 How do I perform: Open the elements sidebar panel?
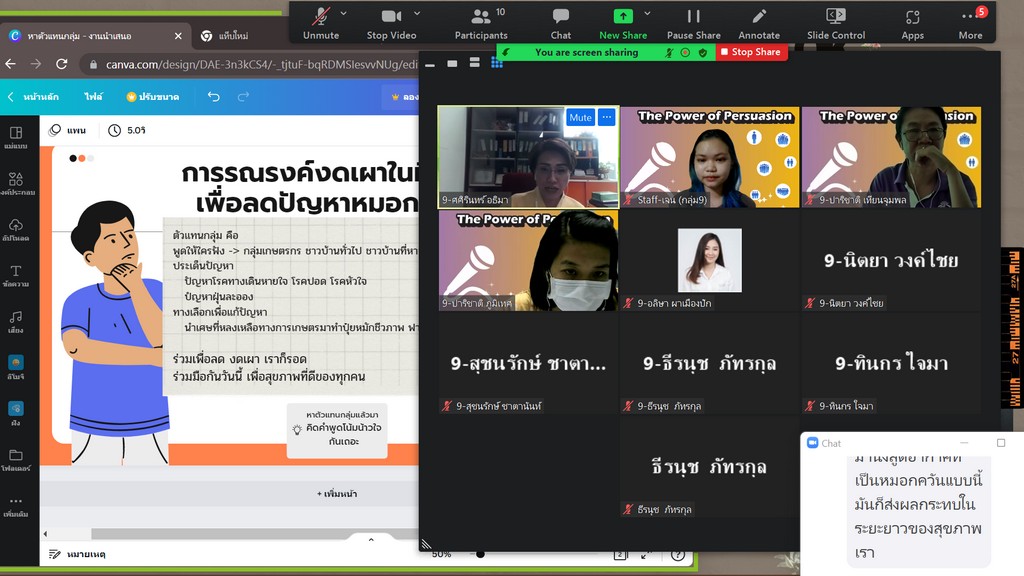[16, 184]
